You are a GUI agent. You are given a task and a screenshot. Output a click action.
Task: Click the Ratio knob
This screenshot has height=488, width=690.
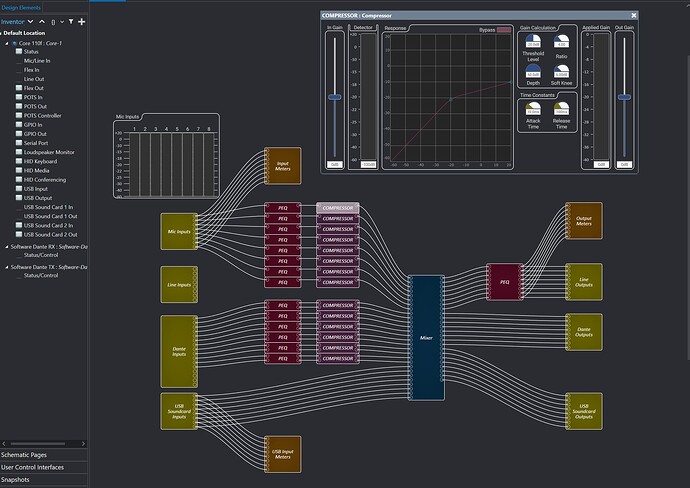coord(561,41)
